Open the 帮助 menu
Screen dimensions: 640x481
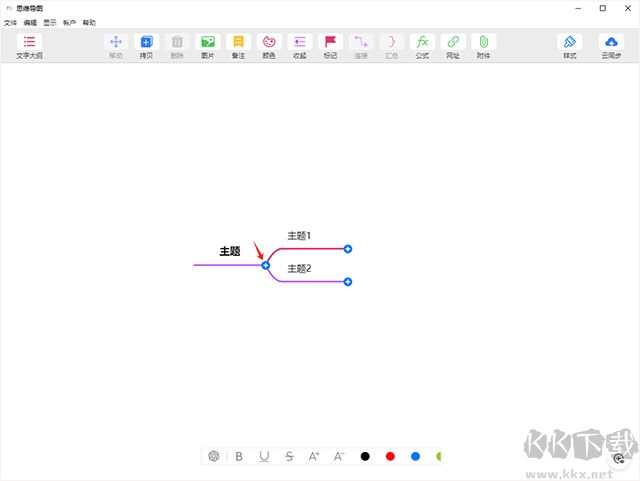pos(89,22)
